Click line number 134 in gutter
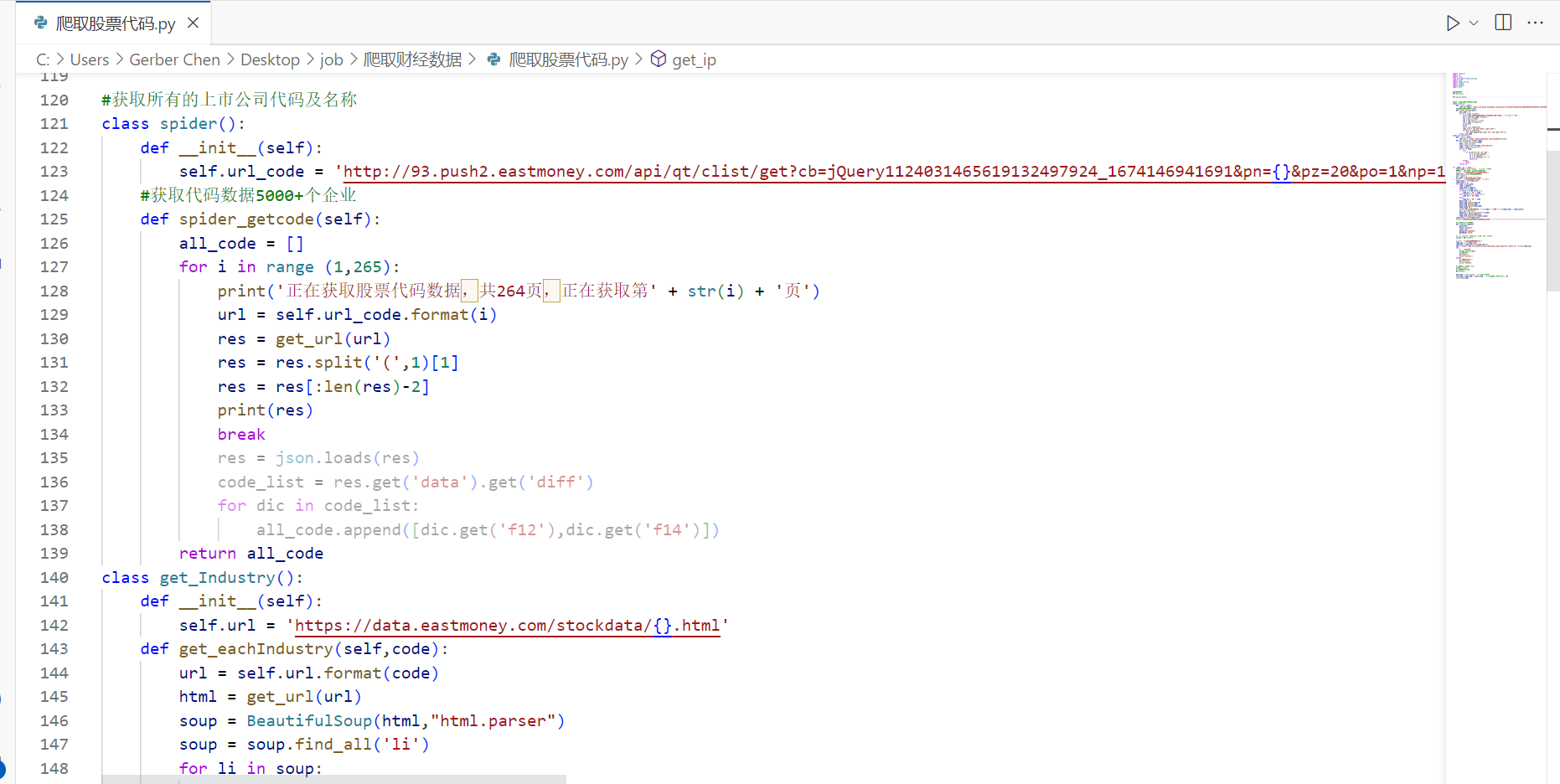 54,434
